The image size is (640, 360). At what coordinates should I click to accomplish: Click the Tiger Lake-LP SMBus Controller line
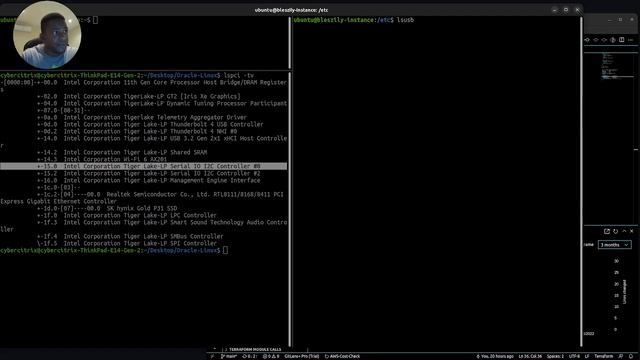pyautogui.click(x=130, y=236)
